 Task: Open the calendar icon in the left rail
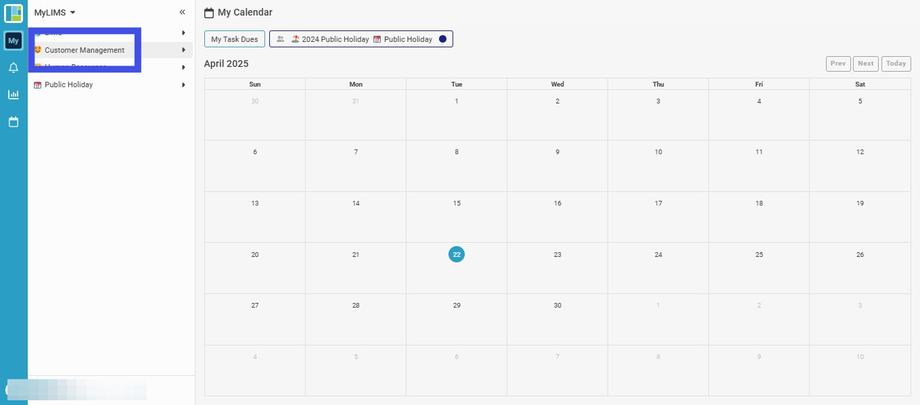[13, 122]
